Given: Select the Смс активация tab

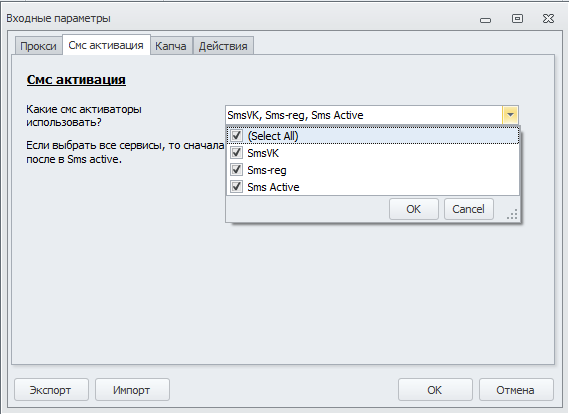Looking at the screenshot, I should [x=106, y=45].
